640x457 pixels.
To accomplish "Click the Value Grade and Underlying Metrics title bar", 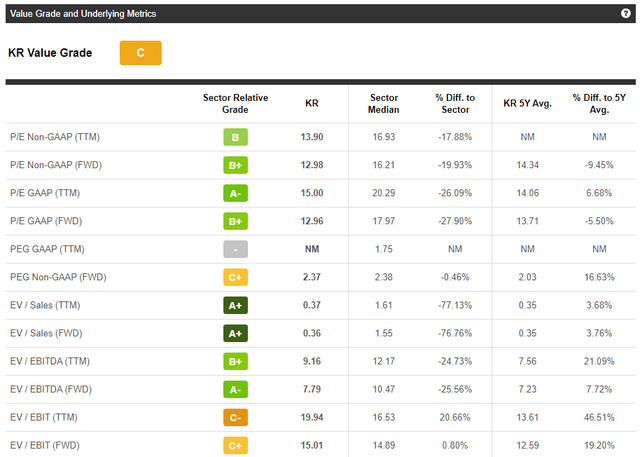I will click(84, 14).
